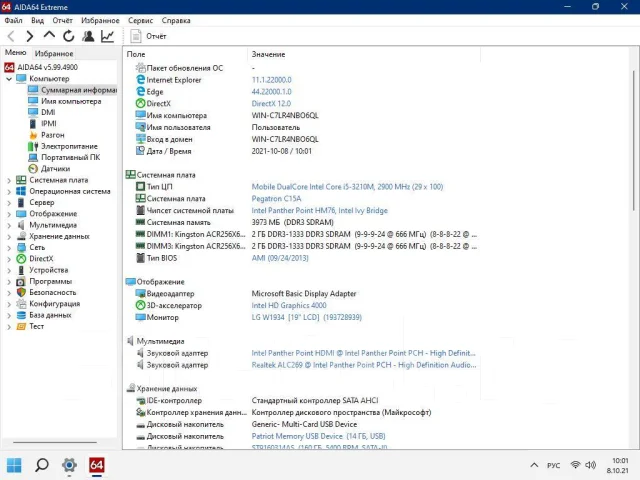Screen dimensions: 640x480
Task: Click the volume speaker tray icon
Action: [x=590, y=465]
